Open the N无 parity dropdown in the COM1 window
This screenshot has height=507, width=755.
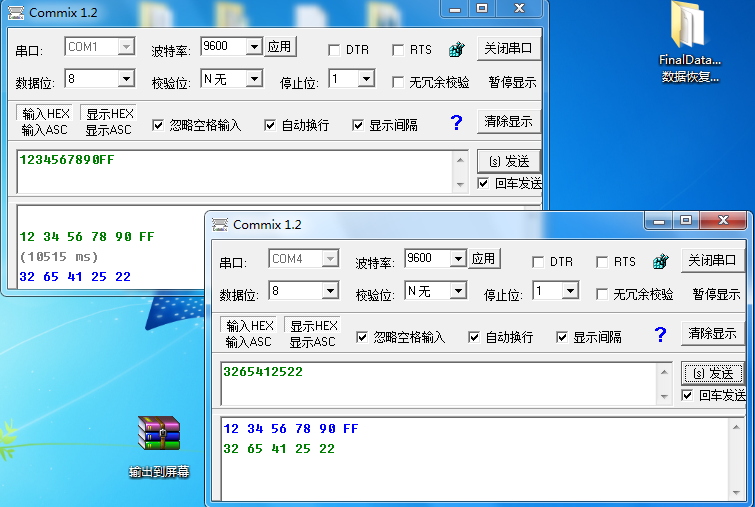pyautogui.click(x=254, y=78)
